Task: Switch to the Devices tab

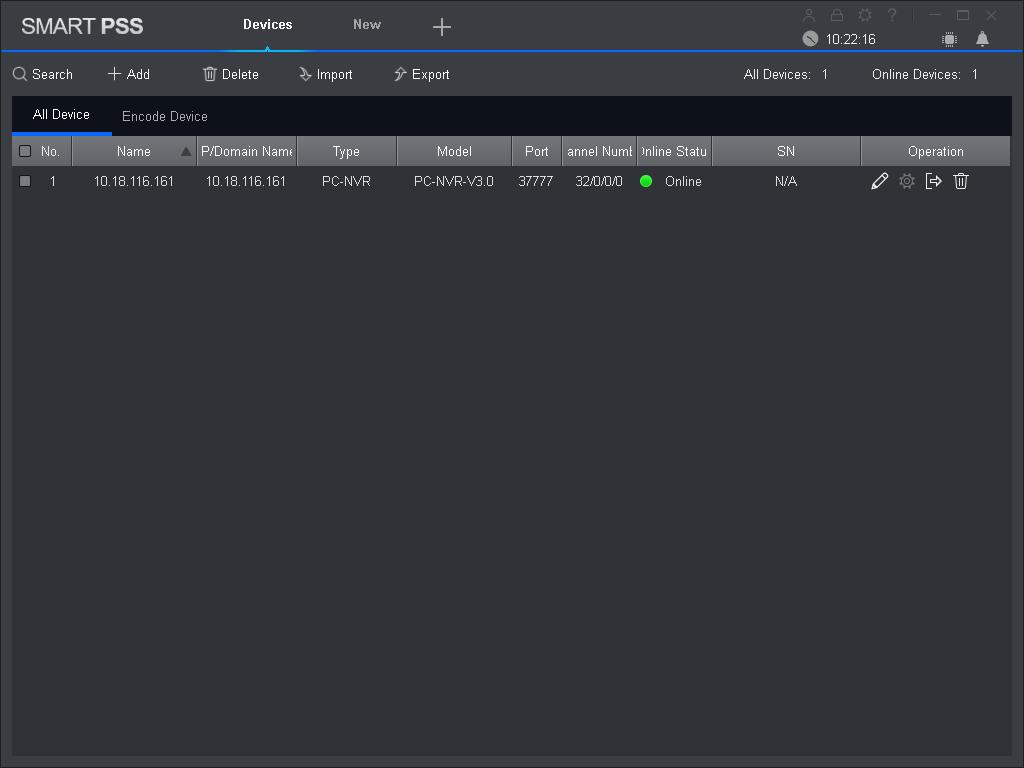Action: pyautogui.click(x=268, y=24)
